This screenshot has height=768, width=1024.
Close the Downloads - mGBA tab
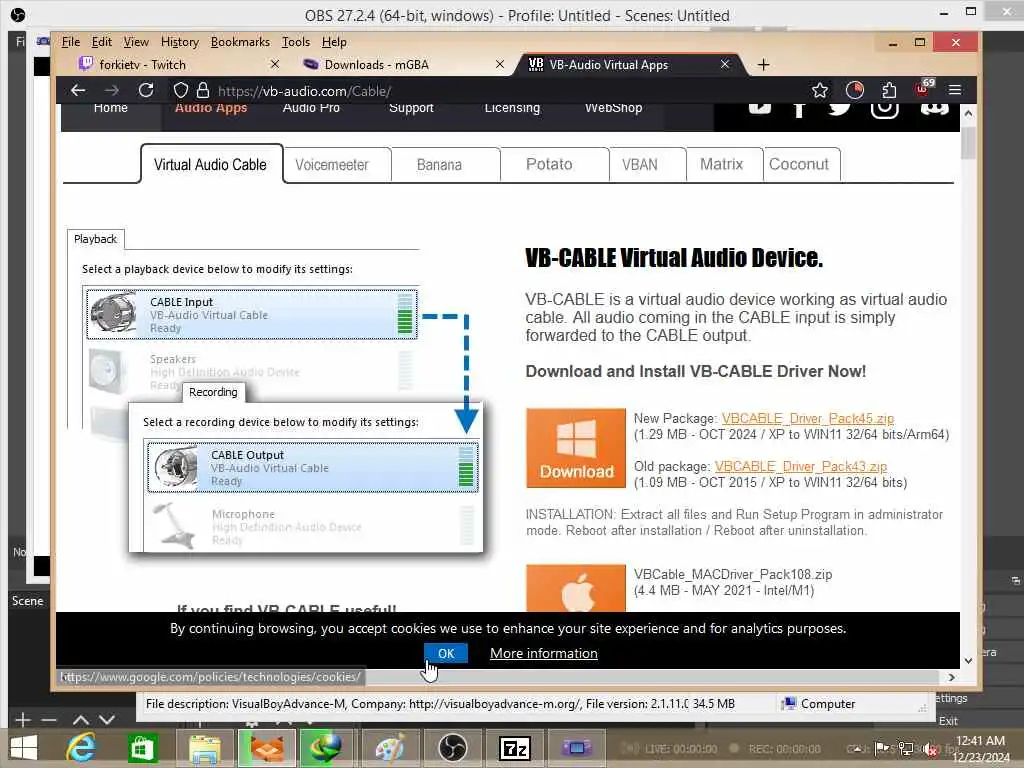[x=500, y=64]
